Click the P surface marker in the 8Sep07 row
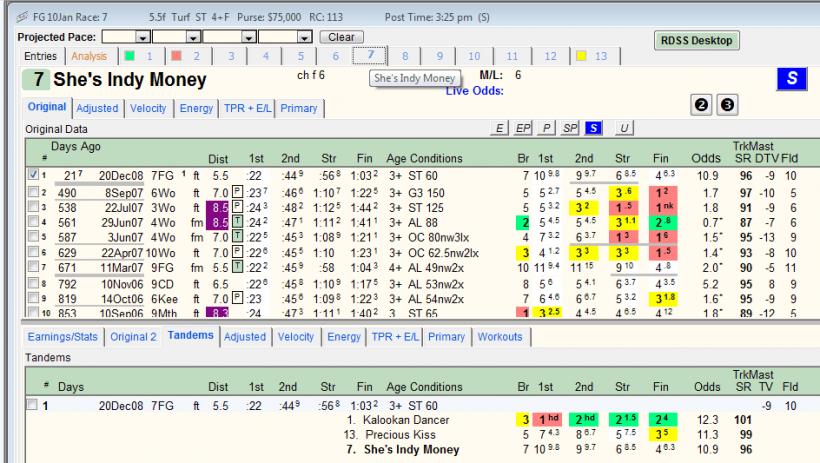820x463 pixels. (237, 192)
